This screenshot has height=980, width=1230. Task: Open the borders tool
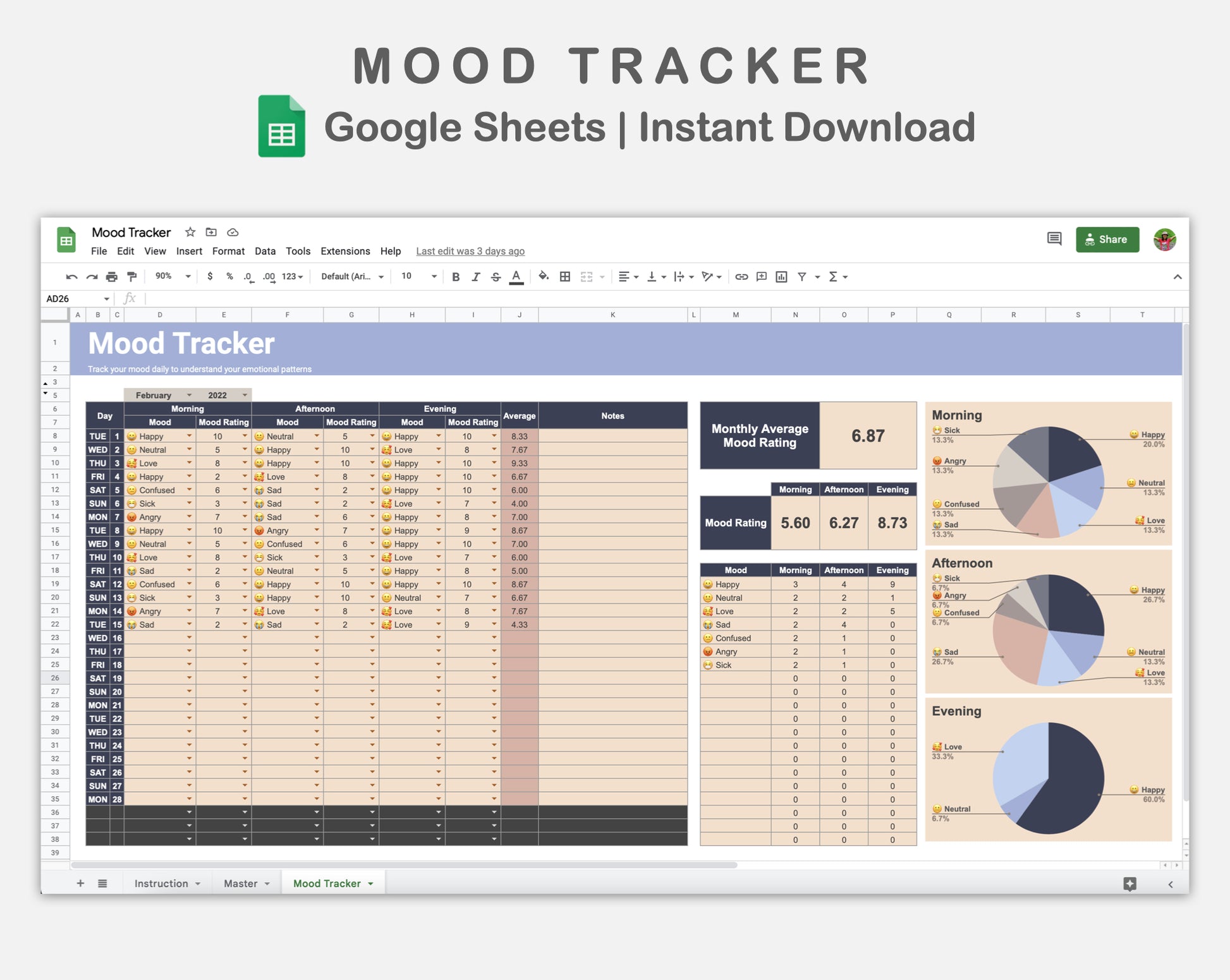pyautogui.click(x=565, y=277)
